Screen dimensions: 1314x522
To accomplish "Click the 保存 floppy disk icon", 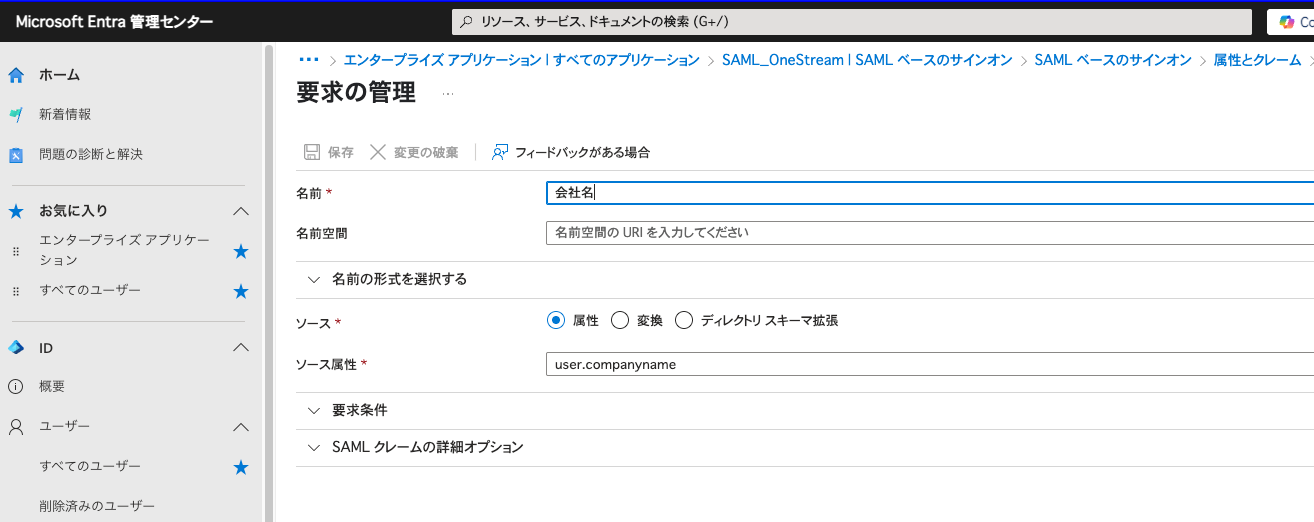I will click(x=312, y=152).
